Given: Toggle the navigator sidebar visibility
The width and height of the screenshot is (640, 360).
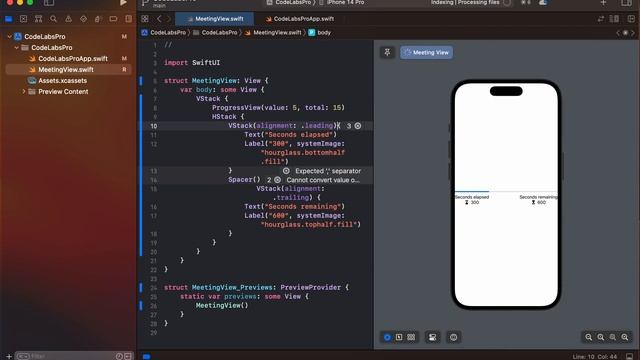Looking at the screenshot, I should coord(49,2).
